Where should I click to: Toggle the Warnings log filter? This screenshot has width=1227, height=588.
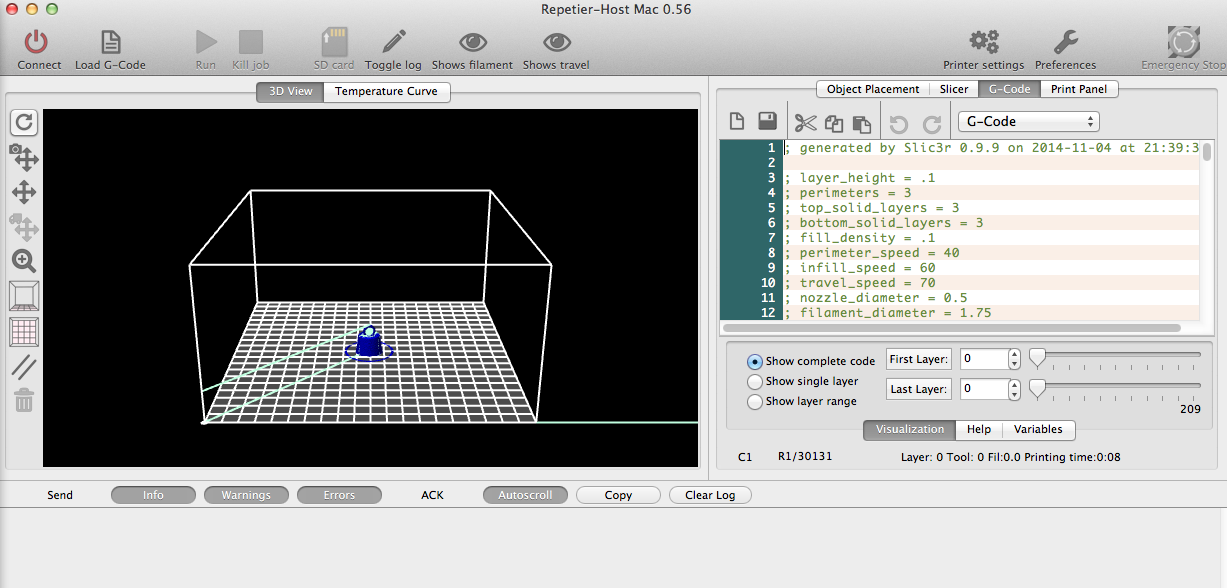(246, 495)
